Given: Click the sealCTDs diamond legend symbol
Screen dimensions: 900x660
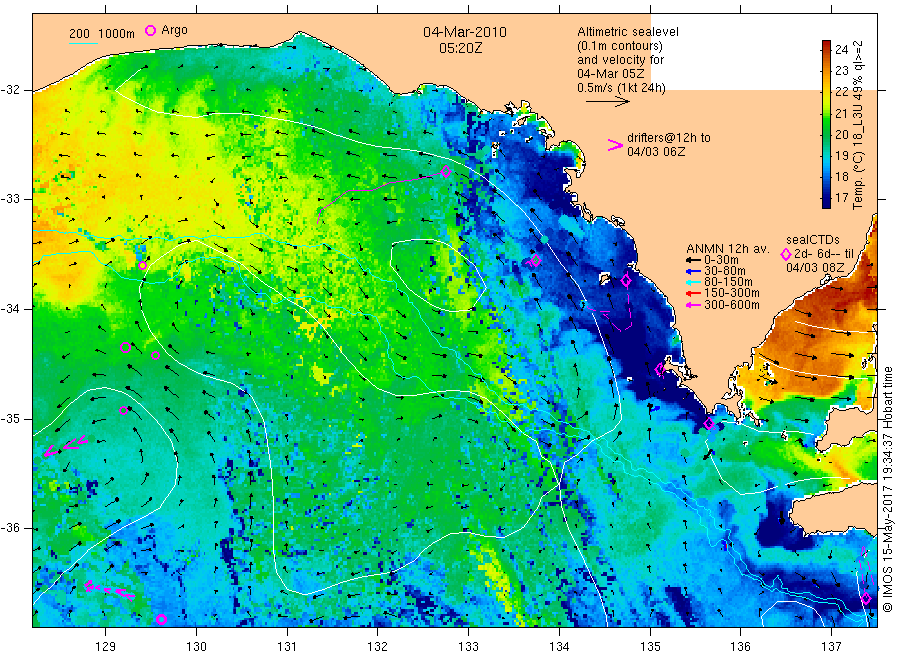Looking at the screenshot, I should point(786,254).
